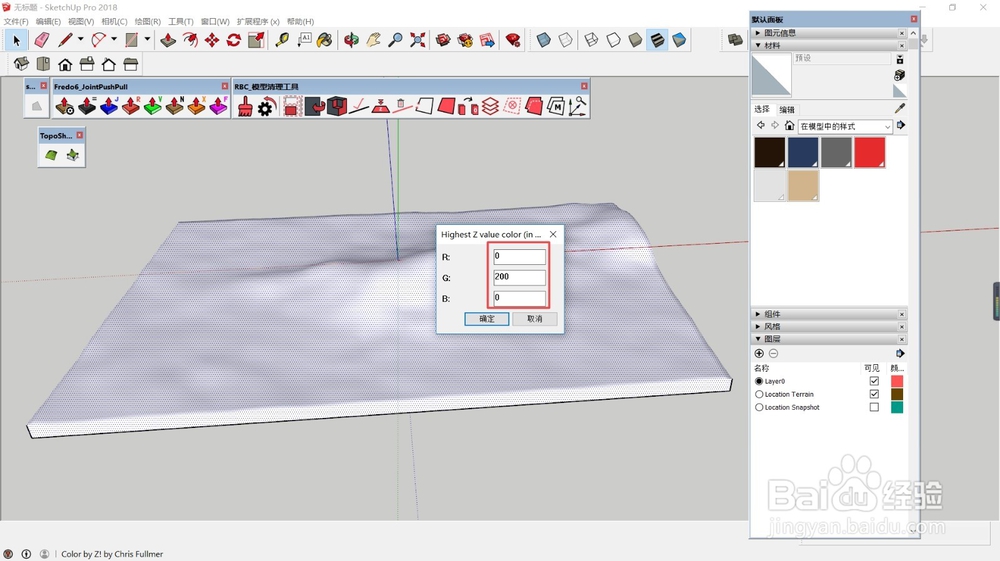
Task: Open the shape tool dropdown arrow
Action: point(147,40)
